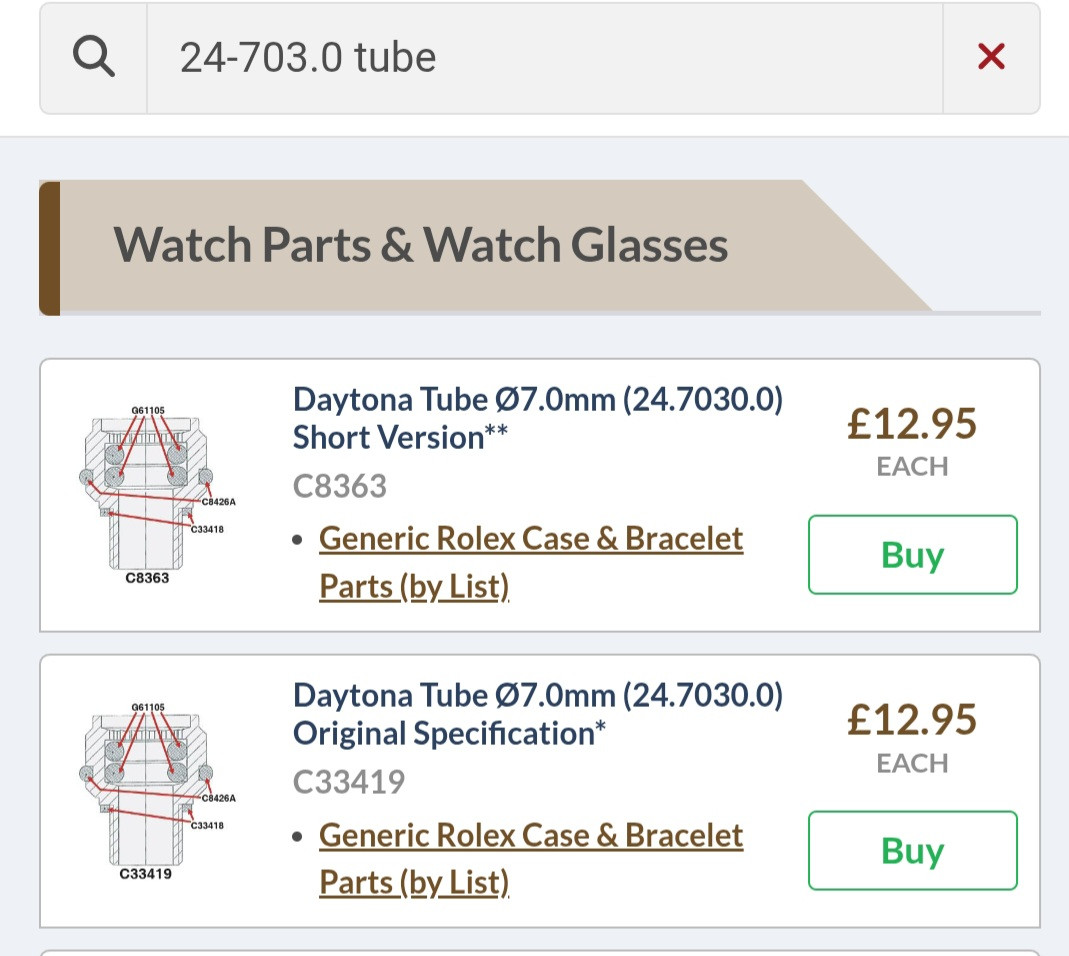The image size is (1069, 956).
Task: Open the Daytona Tube Original Specification title
Action: 537,714
